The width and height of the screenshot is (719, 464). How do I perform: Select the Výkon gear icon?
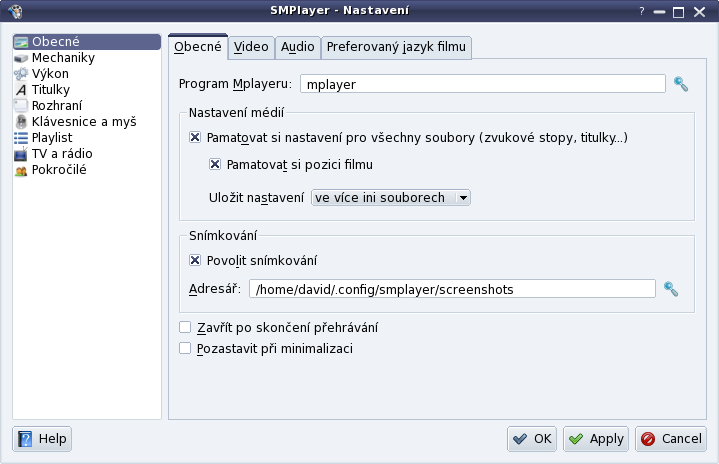21,74
